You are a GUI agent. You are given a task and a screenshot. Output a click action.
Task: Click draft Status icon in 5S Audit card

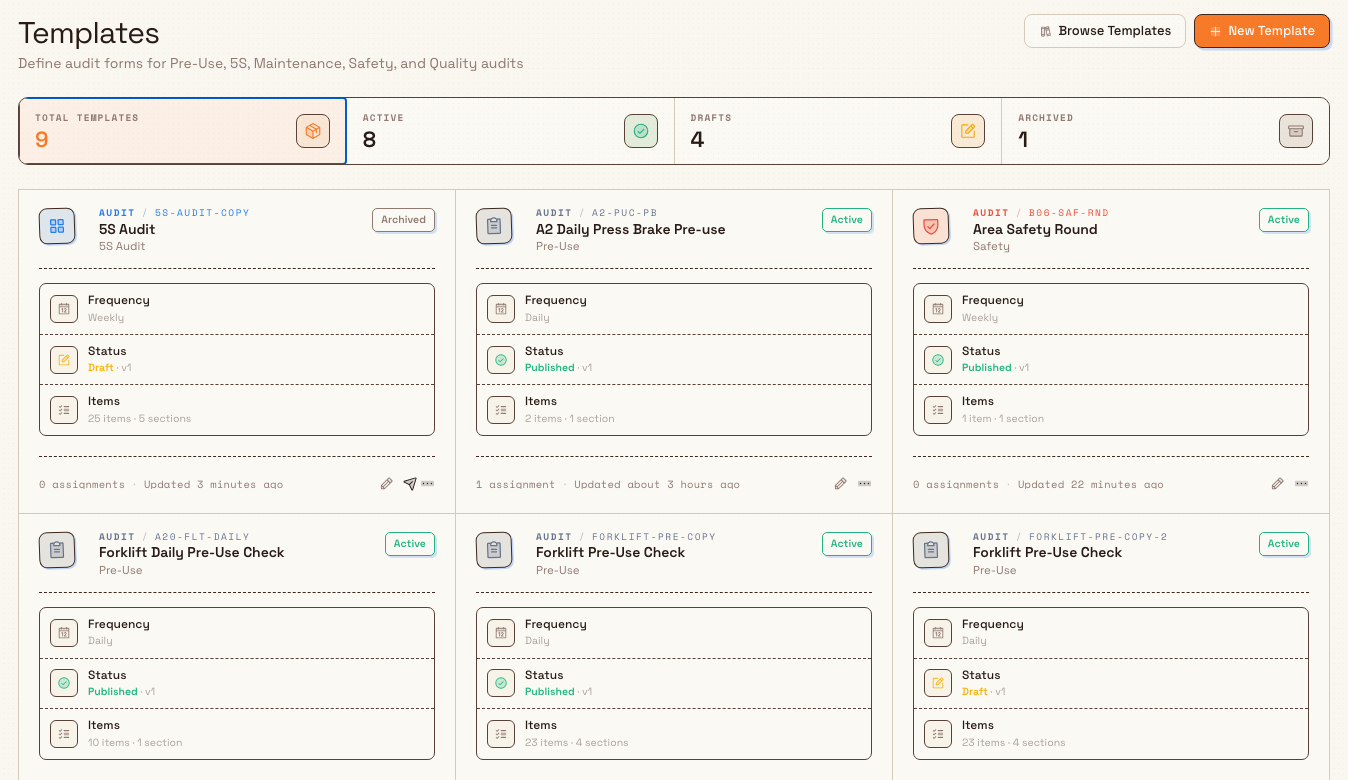pyautogui.click(x=64, y=360)
